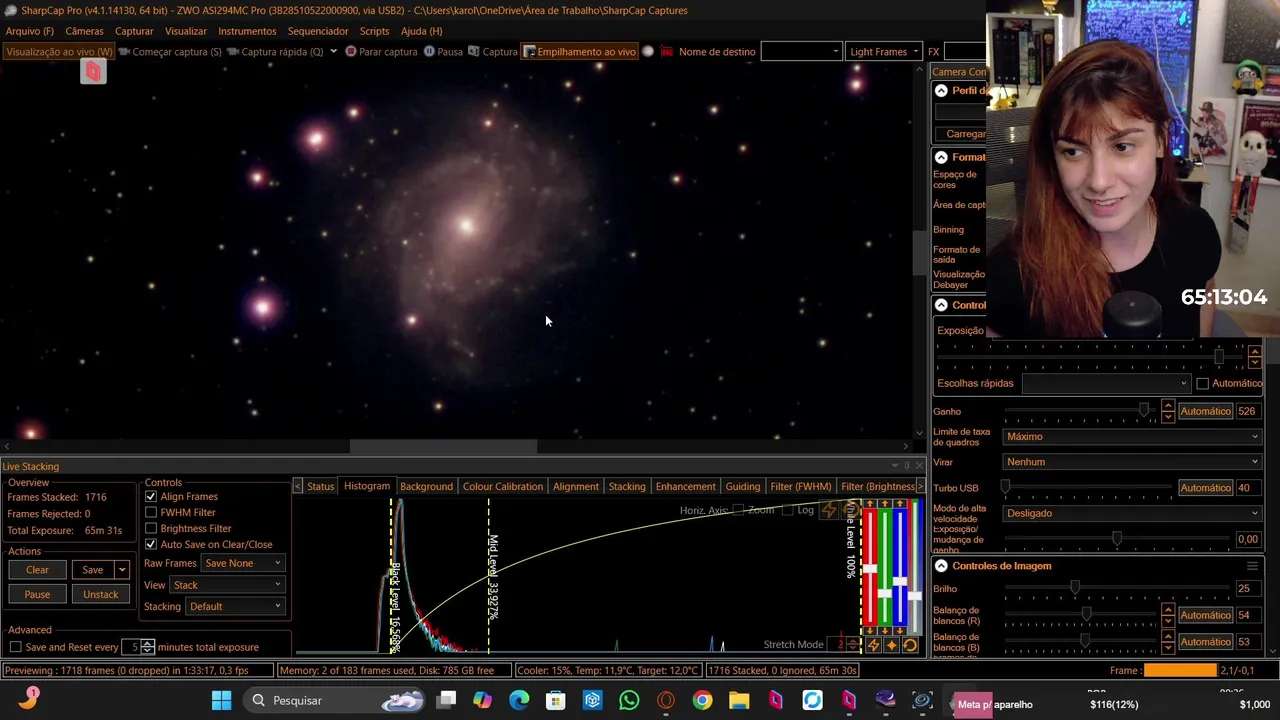The height and width of the screenshot is (720, 1280).
Task: Toggle Auto Save on Clear/Close checkbox
Action: (x=151, y=544)
